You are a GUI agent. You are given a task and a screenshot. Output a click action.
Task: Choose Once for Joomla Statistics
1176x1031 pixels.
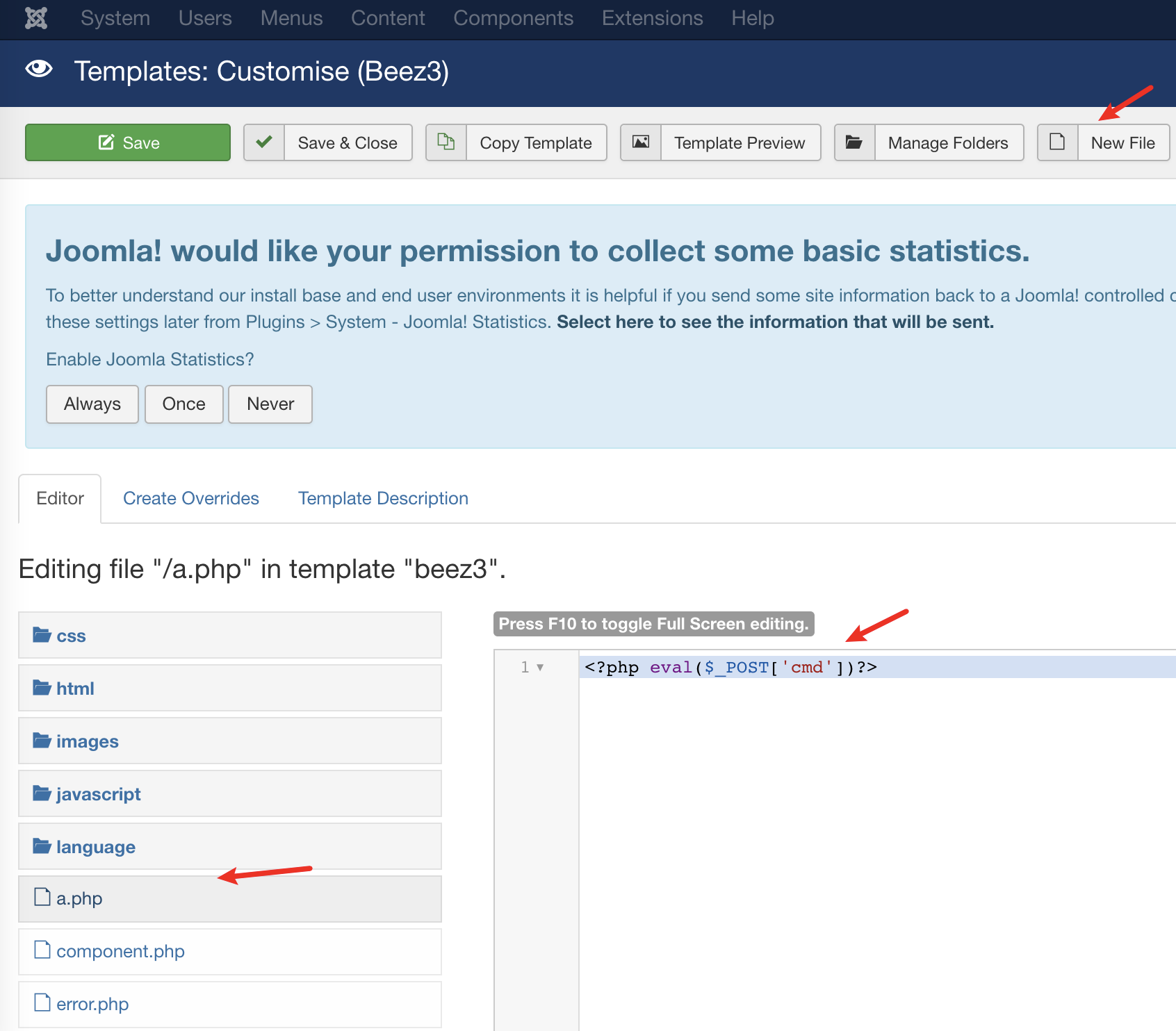tap(184, 404)
